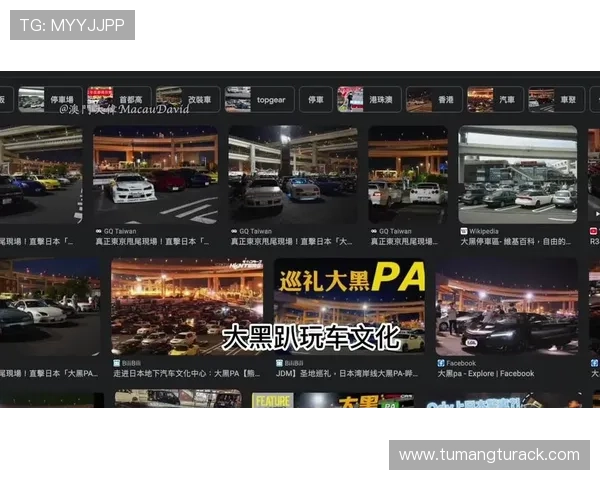Select the 汽車 filter chip

[496, 100]
